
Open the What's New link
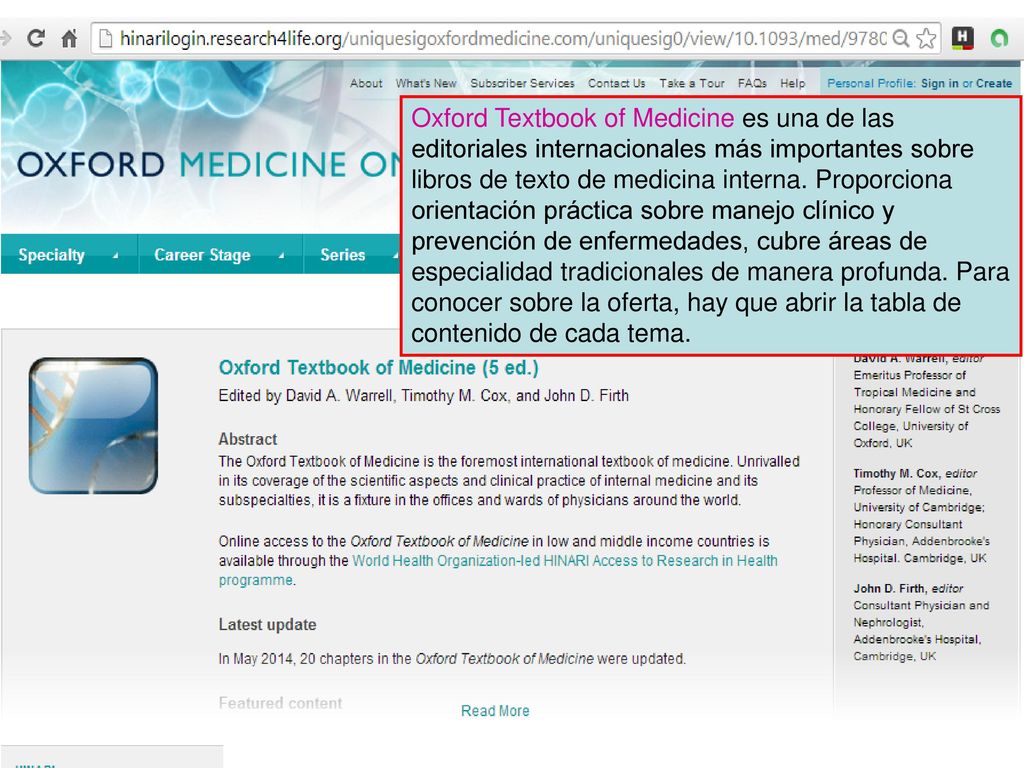click(x=426, y=84)
